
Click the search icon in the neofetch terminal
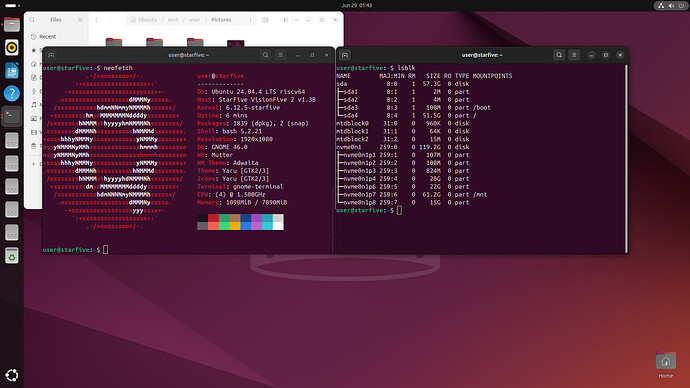point(265,55)
